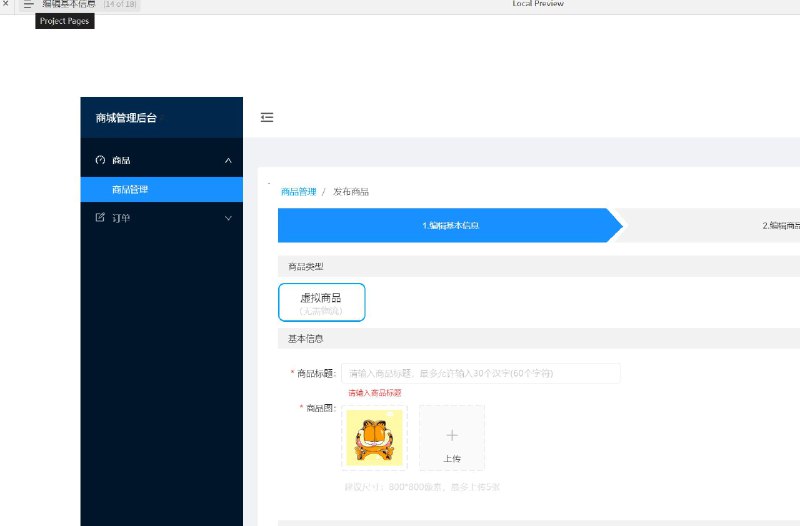The width and height of the screenshot is (800, 526).
Task: Click the red 请输入商品标题 error message
Action: 375,393
